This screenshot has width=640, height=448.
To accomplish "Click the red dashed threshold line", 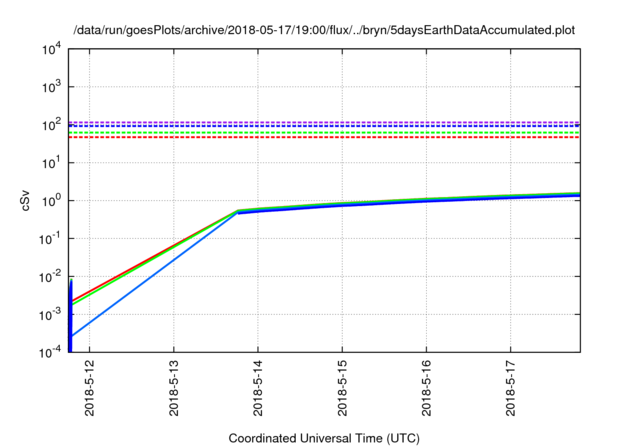I will (x=324, y=137).
